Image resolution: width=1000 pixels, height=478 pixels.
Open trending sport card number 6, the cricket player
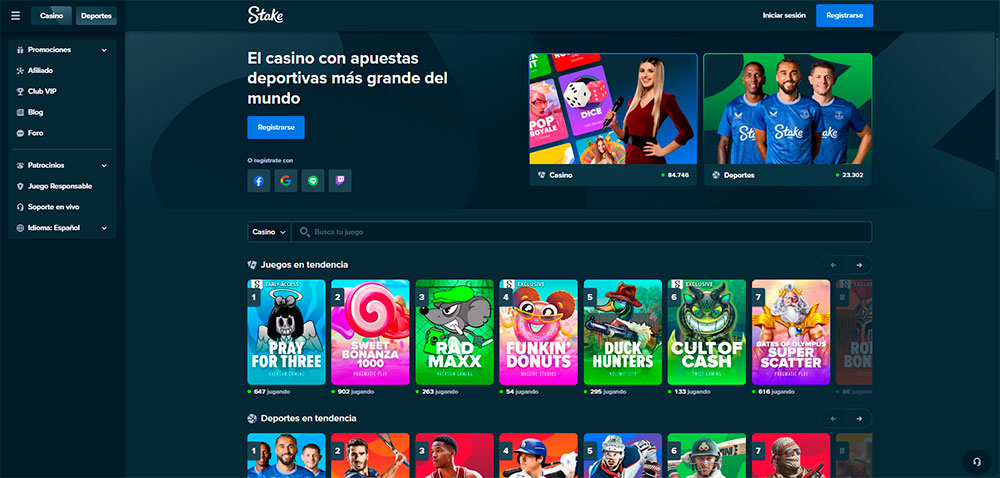[x=707, y=456]
